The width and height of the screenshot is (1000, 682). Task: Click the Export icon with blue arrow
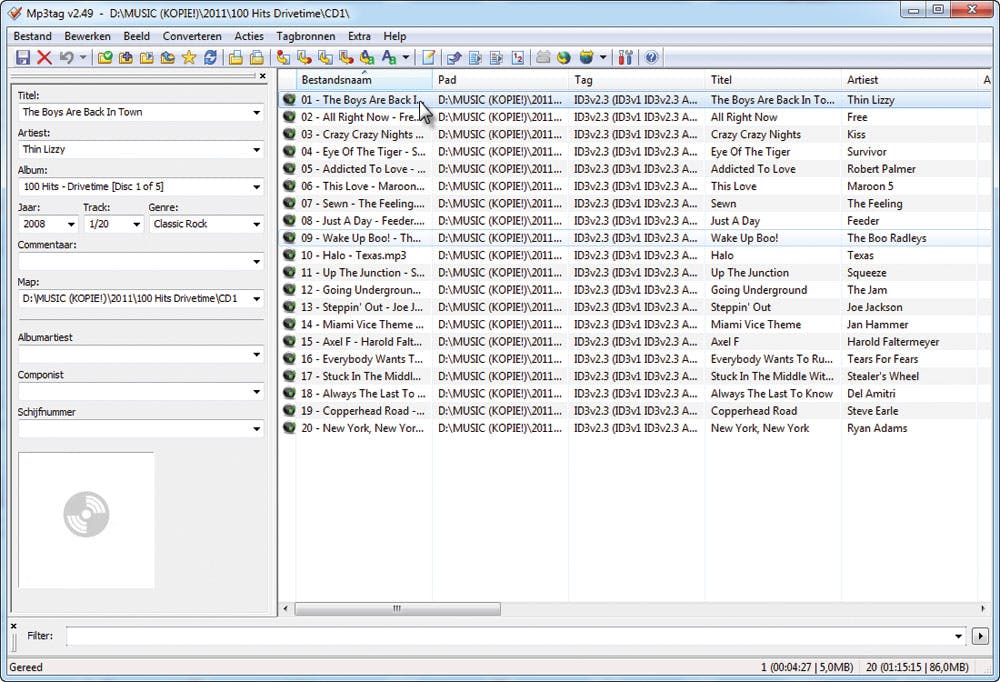point(454,57)
